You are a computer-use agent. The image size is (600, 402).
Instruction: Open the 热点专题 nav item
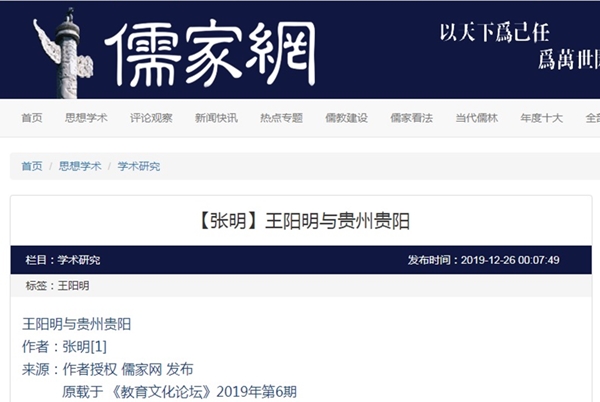point(281,118)
